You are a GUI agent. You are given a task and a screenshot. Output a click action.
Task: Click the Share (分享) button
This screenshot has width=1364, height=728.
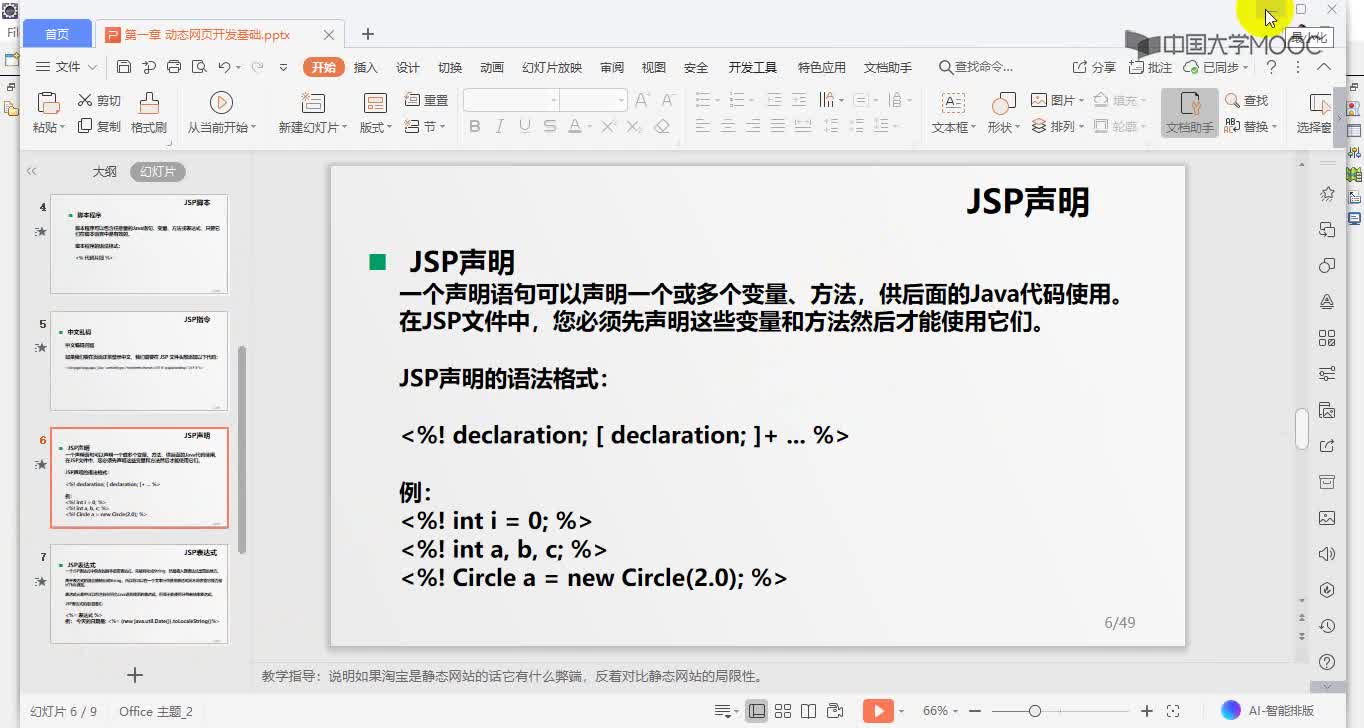point(1094,67)
